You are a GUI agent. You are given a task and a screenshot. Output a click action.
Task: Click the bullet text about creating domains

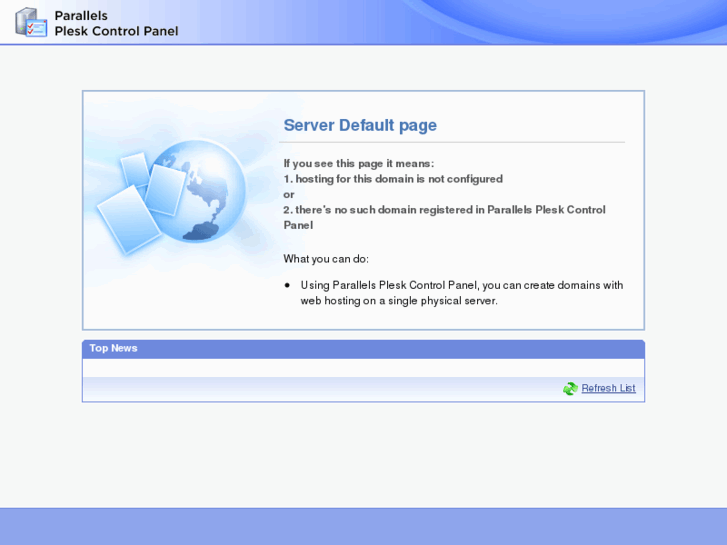[x=461, y=293]
